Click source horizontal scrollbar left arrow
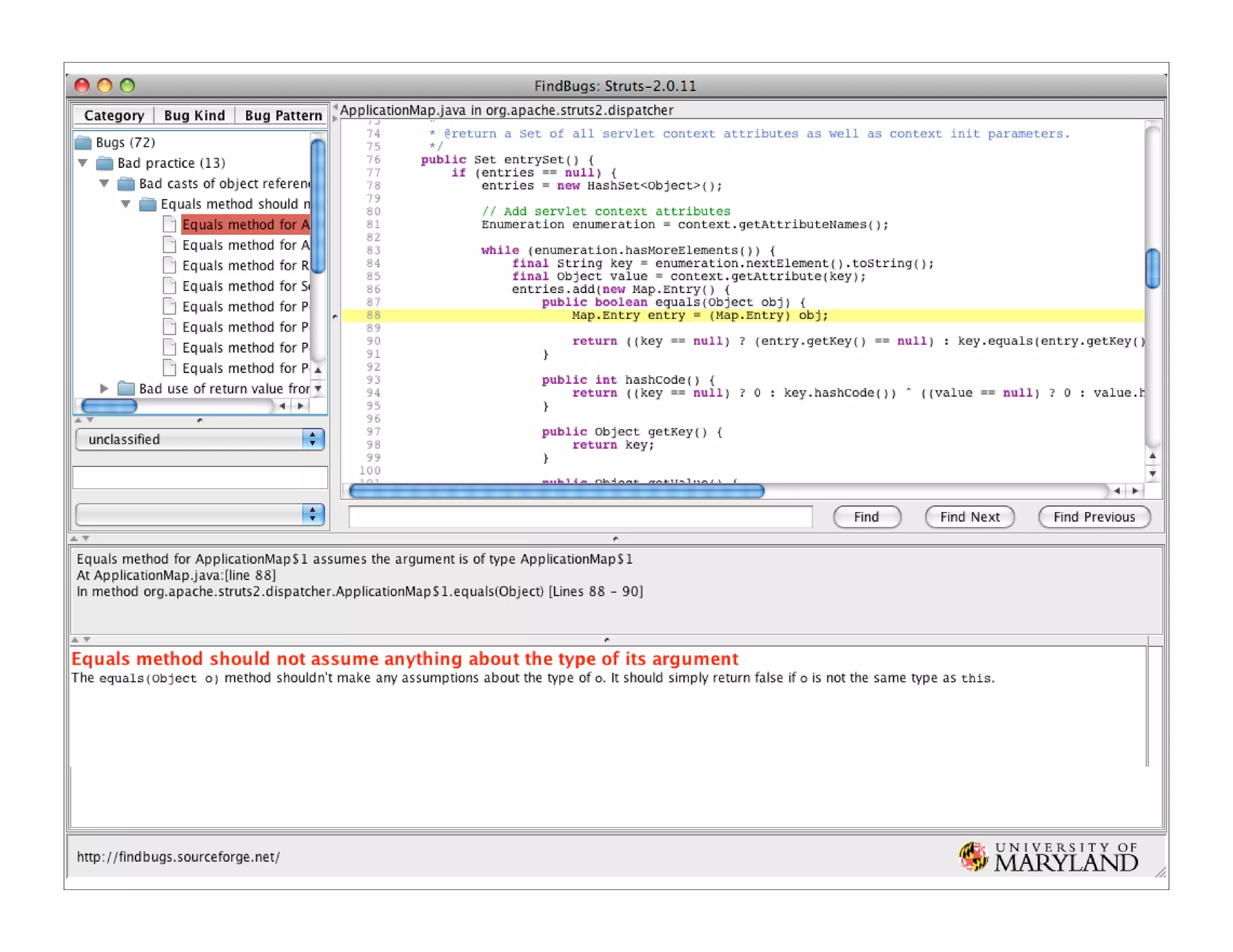This screenshot has width=1233, height=952. (x=1117, y=491)
